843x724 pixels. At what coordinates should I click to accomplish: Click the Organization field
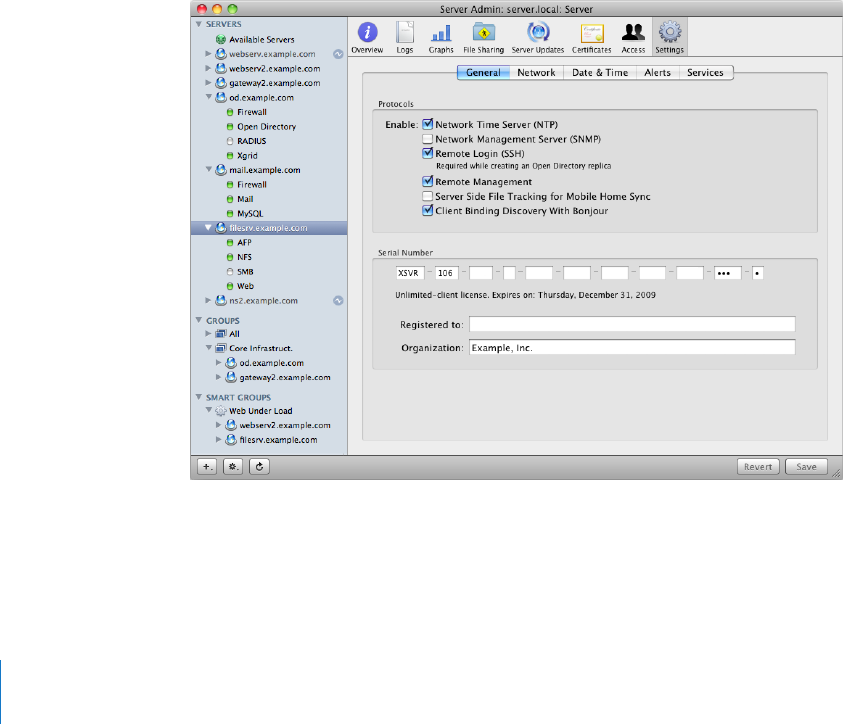(632, 347)
